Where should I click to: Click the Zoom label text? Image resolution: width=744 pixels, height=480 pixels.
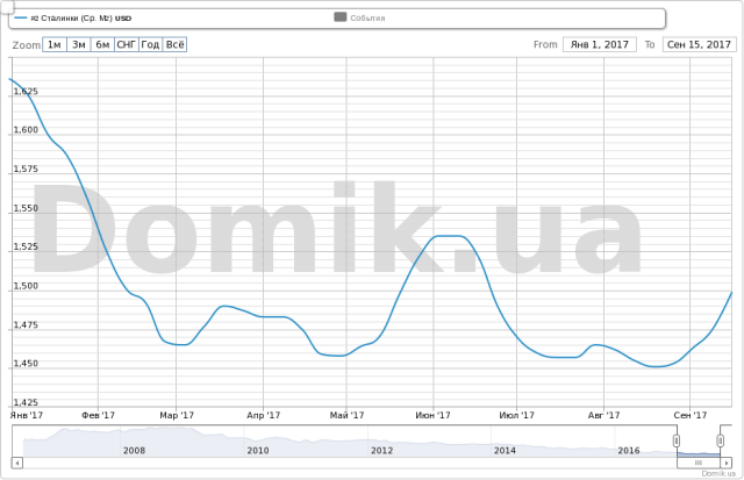click(27, 45)
